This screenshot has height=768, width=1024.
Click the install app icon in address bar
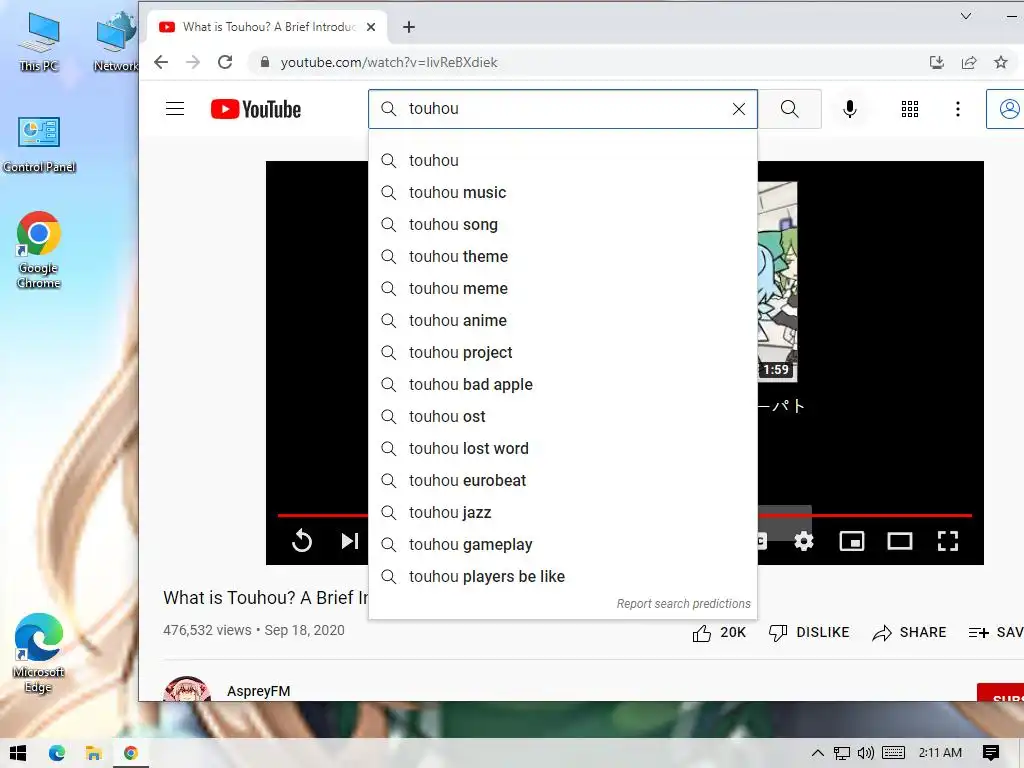click(x=937, y=62)
